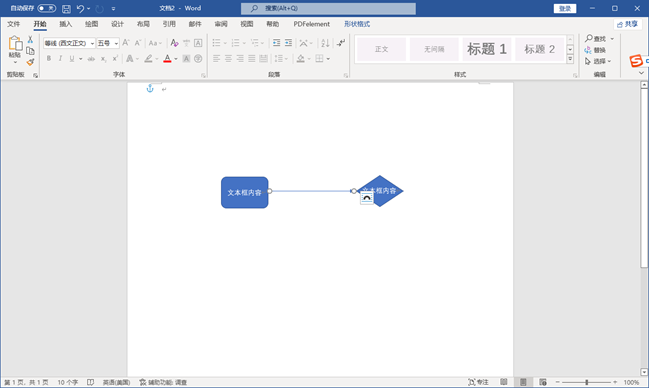Click the Format Painter brush icon

[30, 62]
